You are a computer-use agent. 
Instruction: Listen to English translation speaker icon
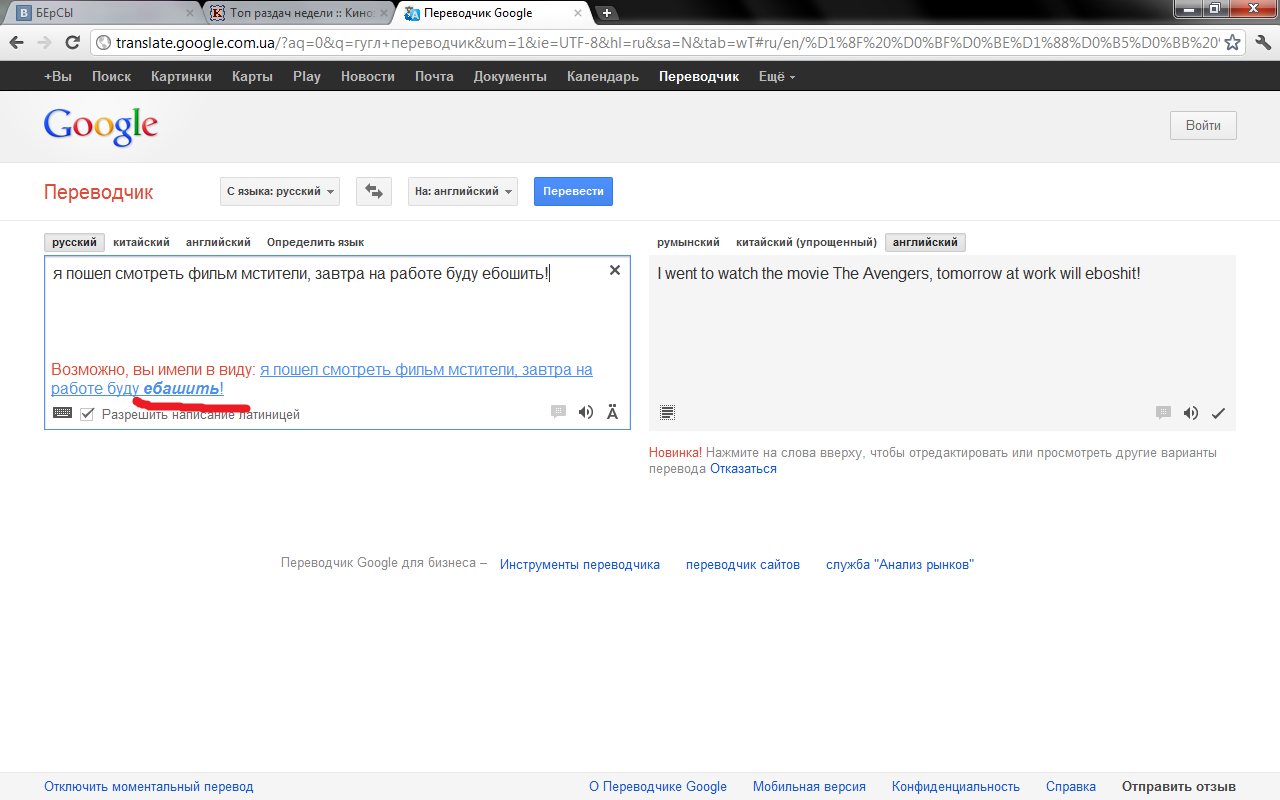(x=1191, y=413)
